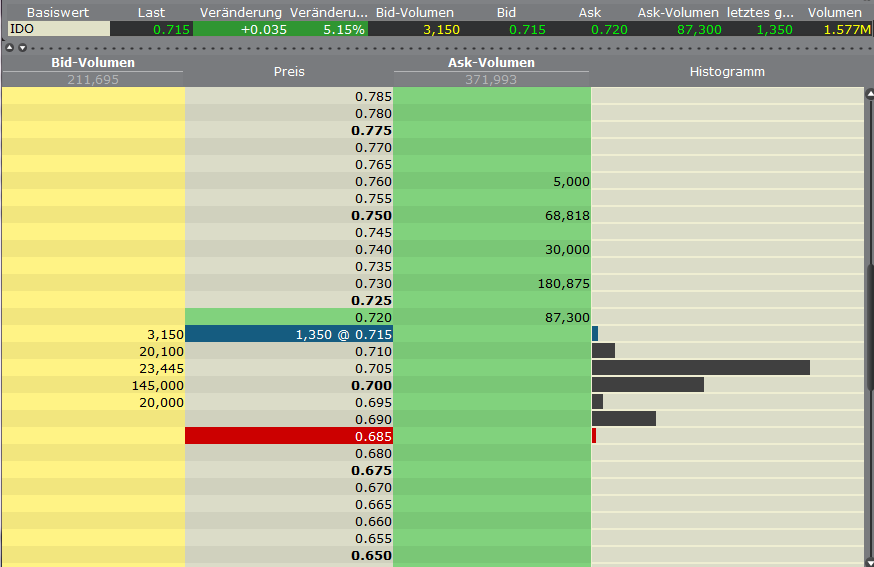Click the histogram bar at 0.700
Viewport: 874px width, 567px height.
coord(648,385)
